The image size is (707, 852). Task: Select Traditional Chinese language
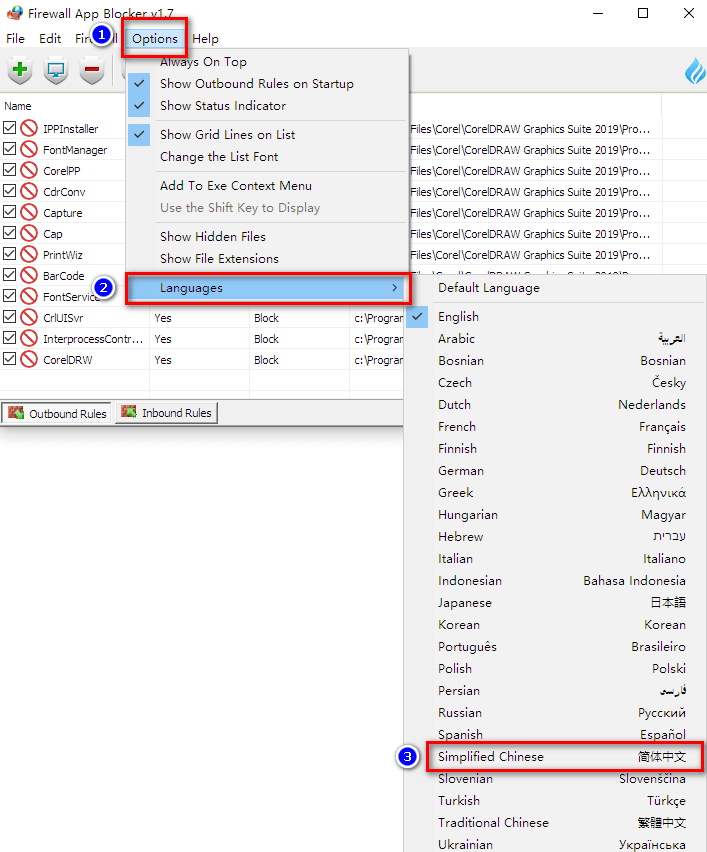[555, 823]
